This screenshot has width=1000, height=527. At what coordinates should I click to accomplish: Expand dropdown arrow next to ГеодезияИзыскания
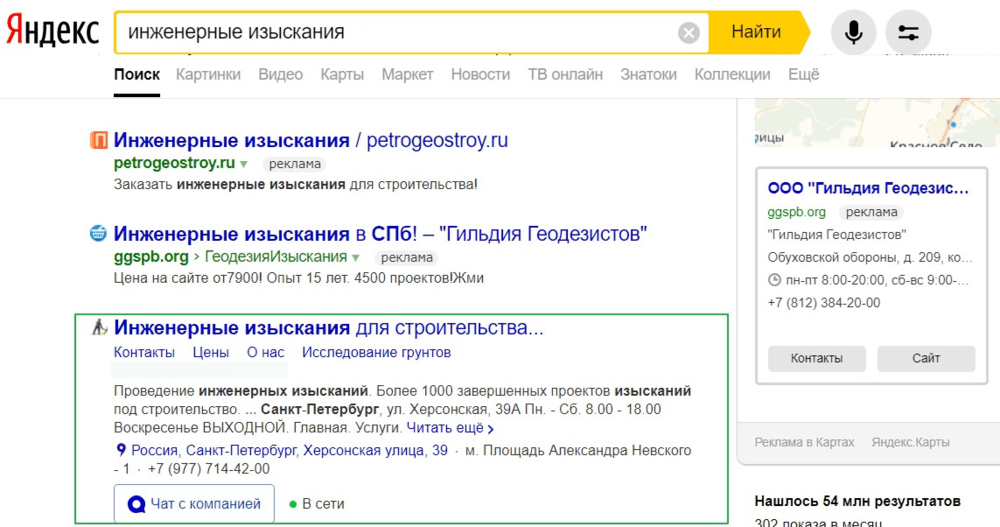pyautogui.click(x=356, y=258)
